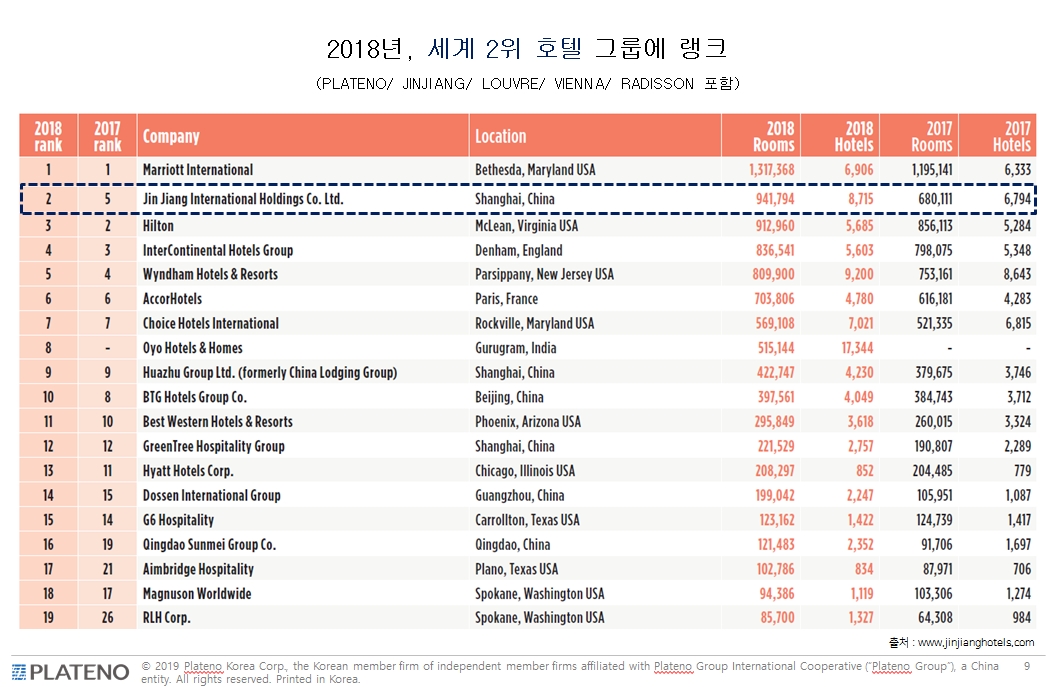Click the Beijing, China location
The height and width of the screenshot is (687, 1051).
pos(509,397)
